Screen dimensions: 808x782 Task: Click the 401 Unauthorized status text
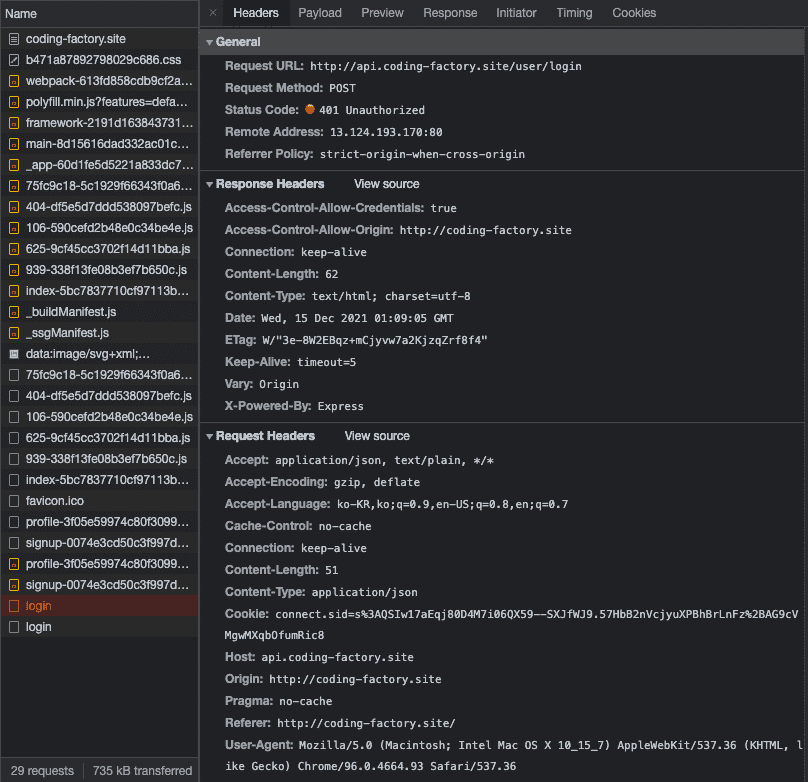[372, 110]
